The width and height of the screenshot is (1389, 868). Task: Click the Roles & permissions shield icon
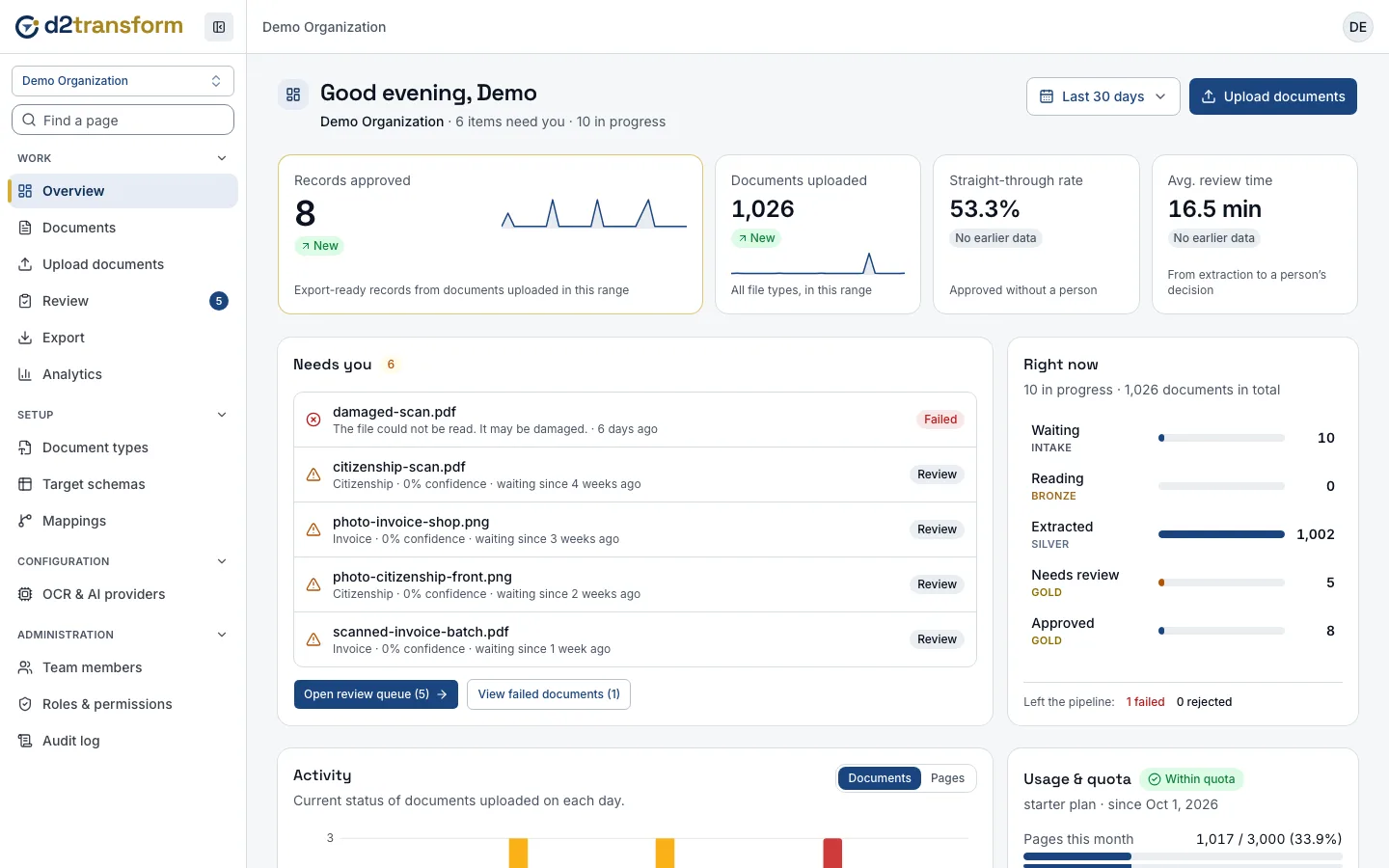coord(25,704)
